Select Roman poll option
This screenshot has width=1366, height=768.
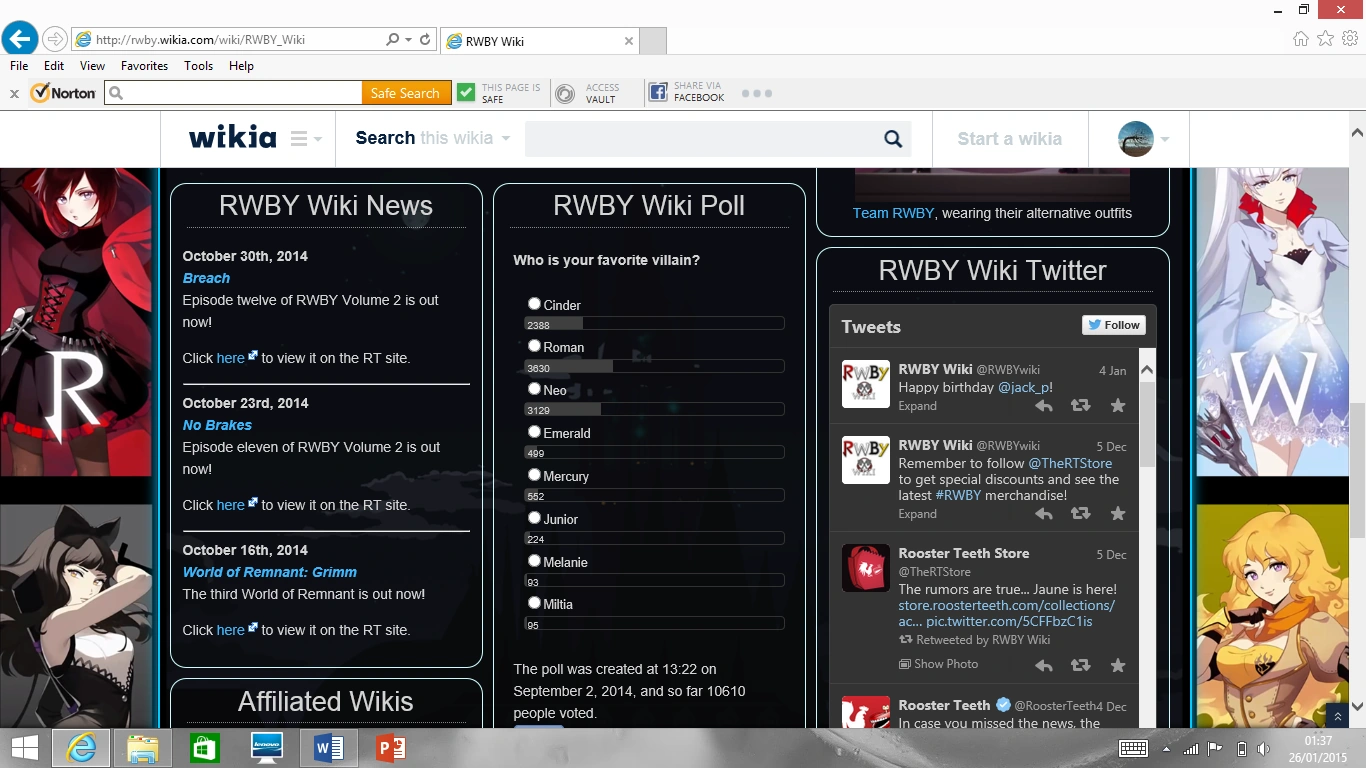click(534, 346)
